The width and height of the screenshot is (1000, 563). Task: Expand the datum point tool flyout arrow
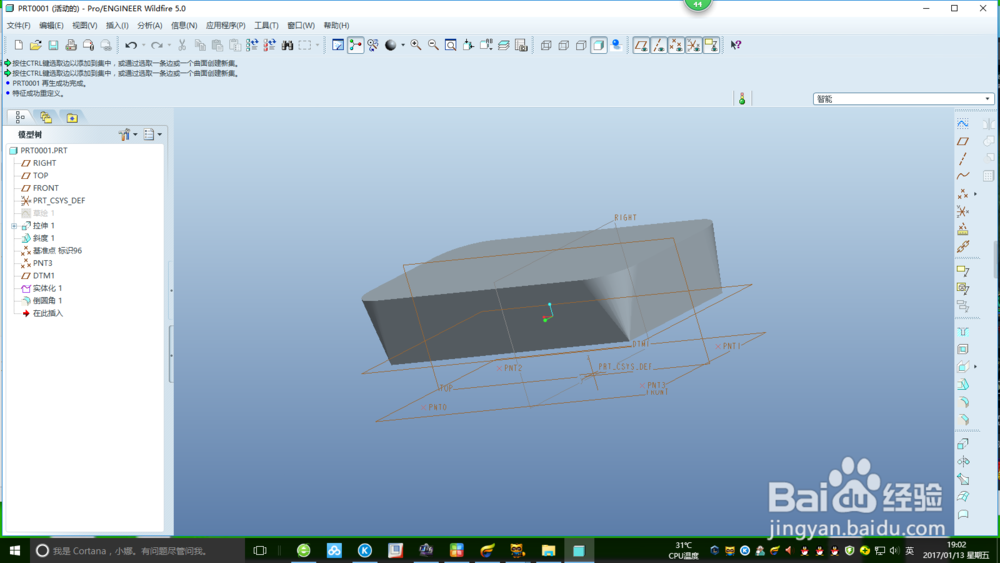975,194
